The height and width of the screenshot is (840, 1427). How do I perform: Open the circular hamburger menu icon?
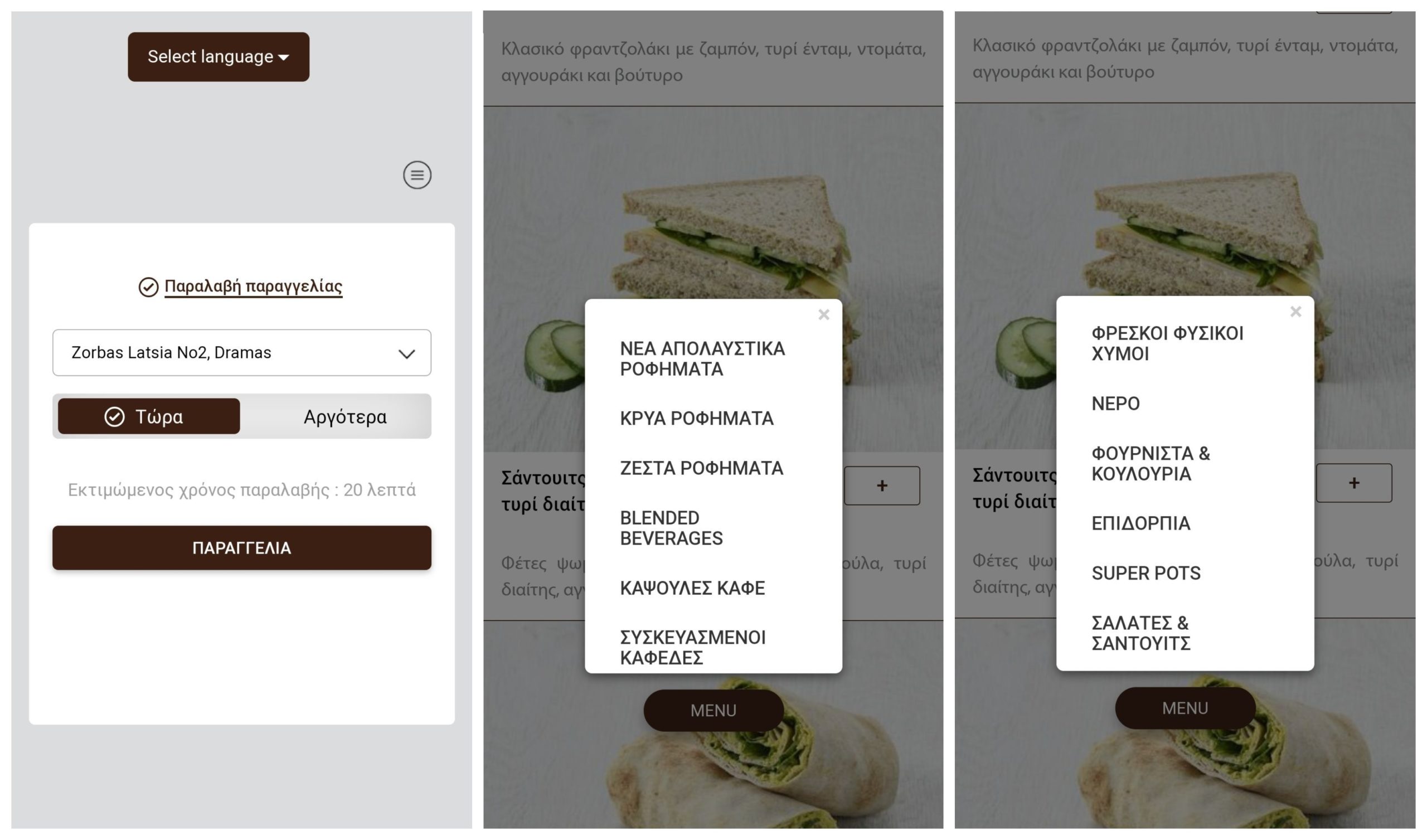click(418, 175)
